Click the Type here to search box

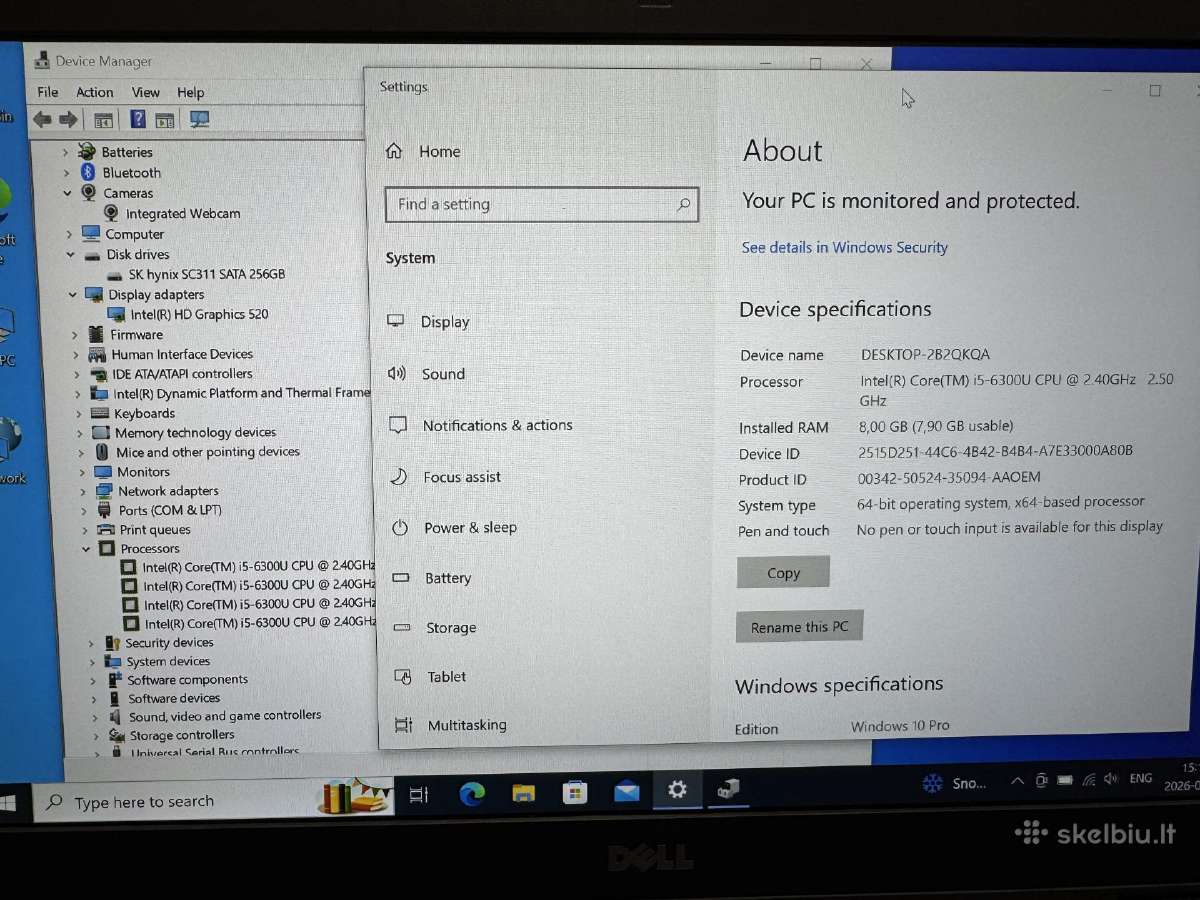(212, 800)
